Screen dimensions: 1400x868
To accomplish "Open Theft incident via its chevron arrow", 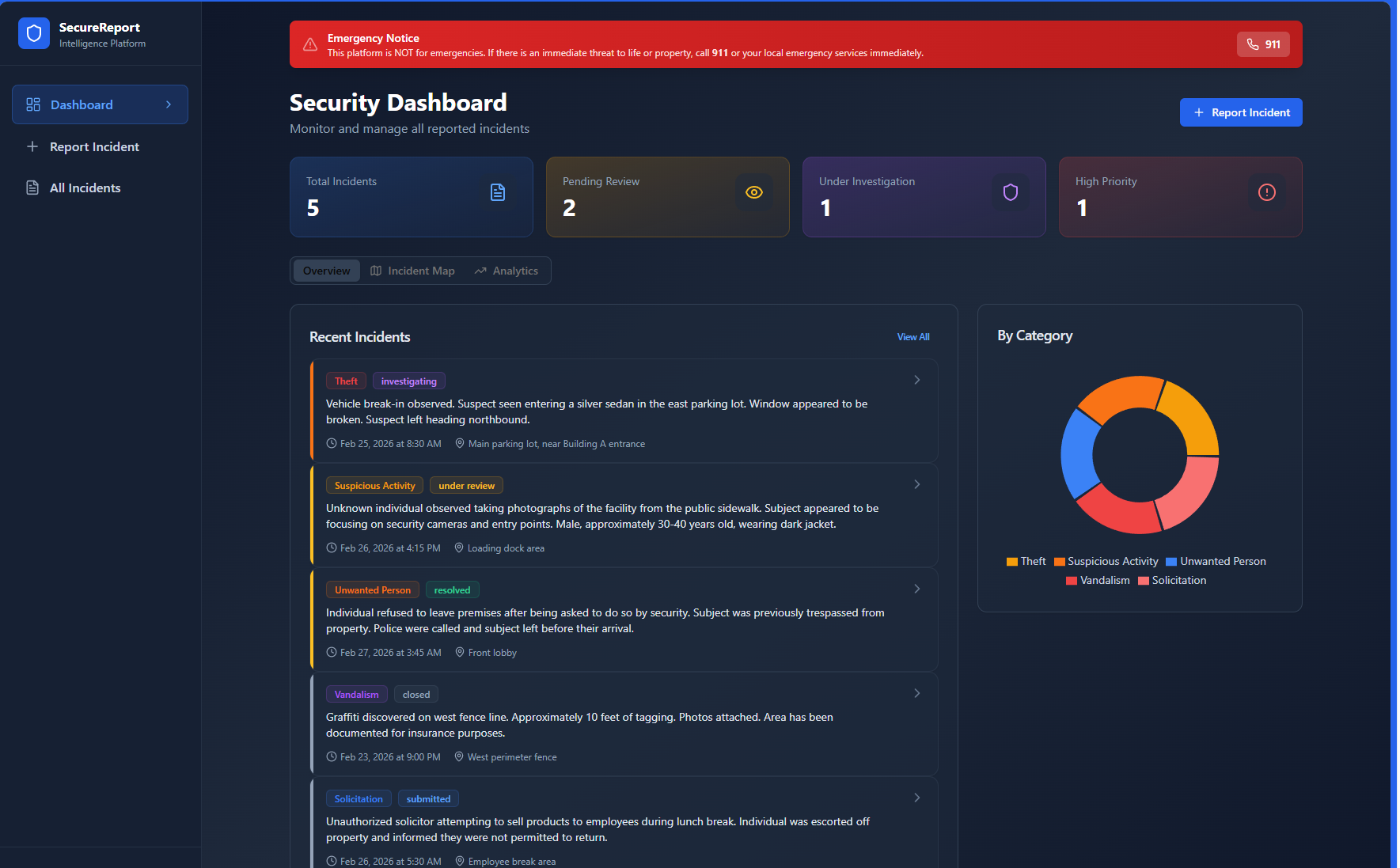I will (917, 380).
